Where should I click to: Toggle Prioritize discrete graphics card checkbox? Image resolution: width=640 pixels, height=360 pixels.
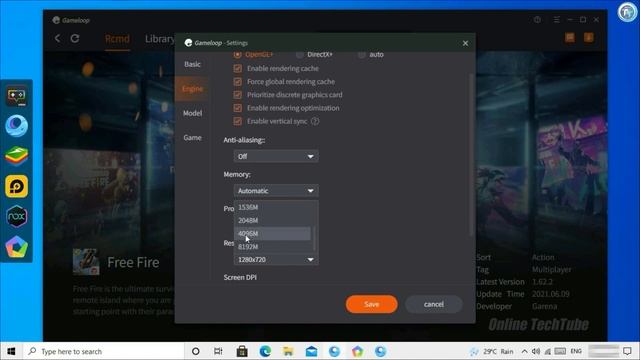coord(238,95)
